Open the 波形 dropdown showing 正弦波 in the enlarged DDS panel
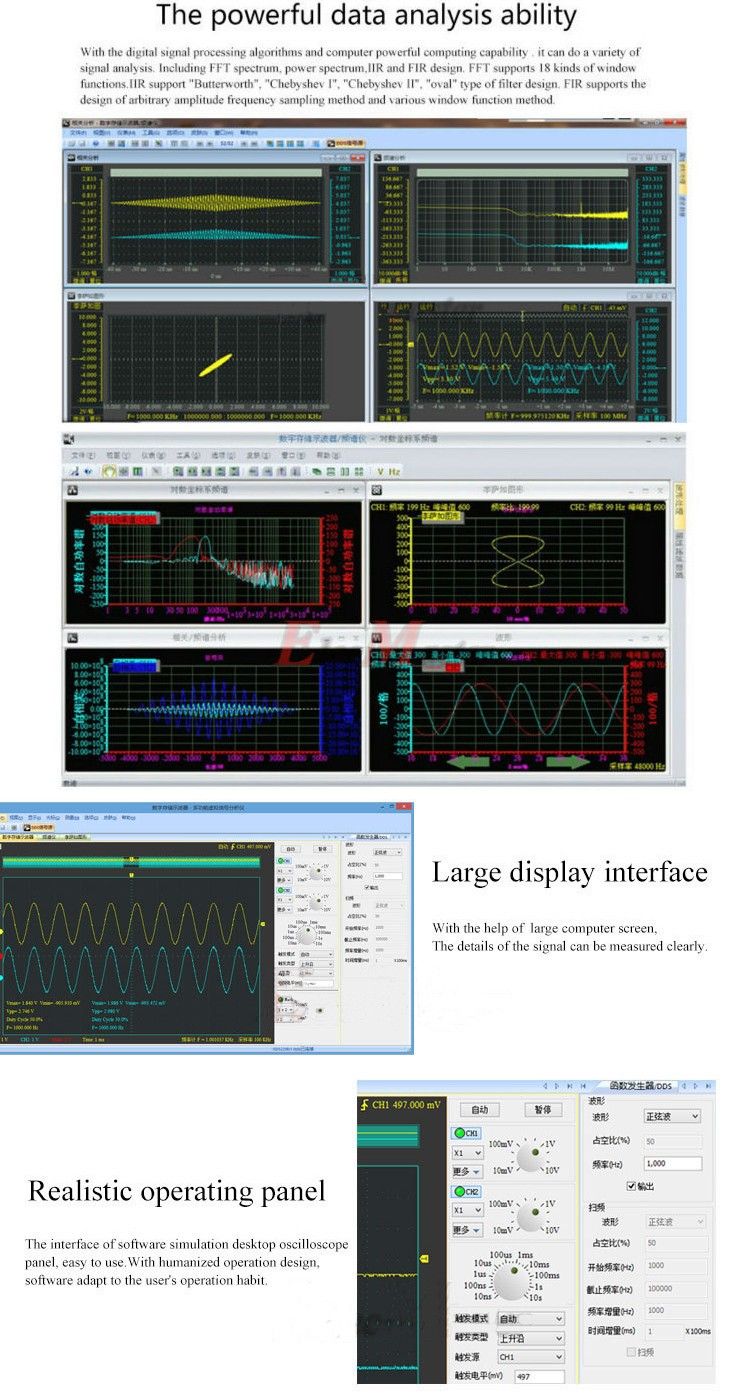This screenshot has width=750, height=1399. 672,1116
